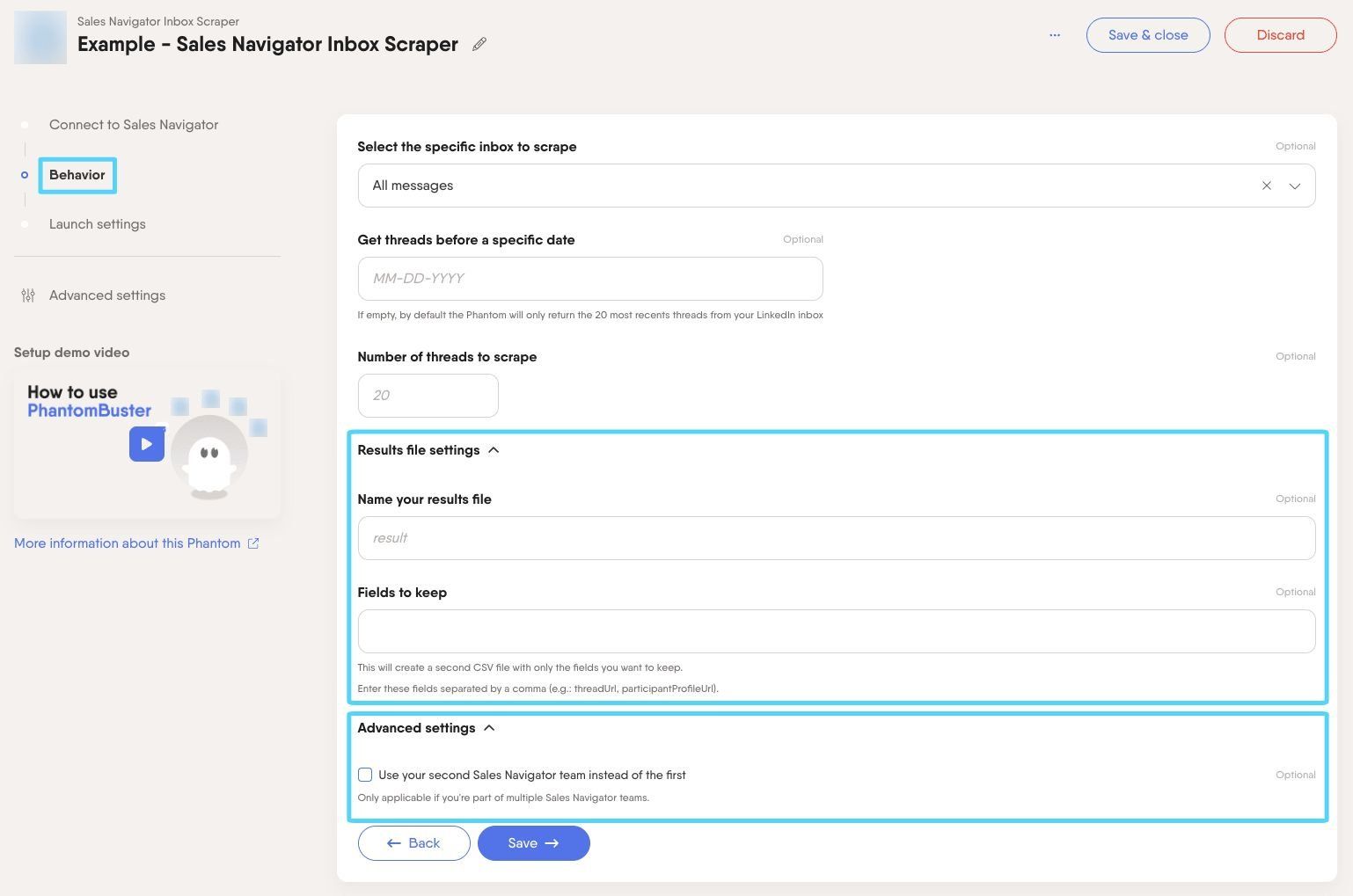
Task: Open the three-dots more options menu
Action: coord(1055,35)
